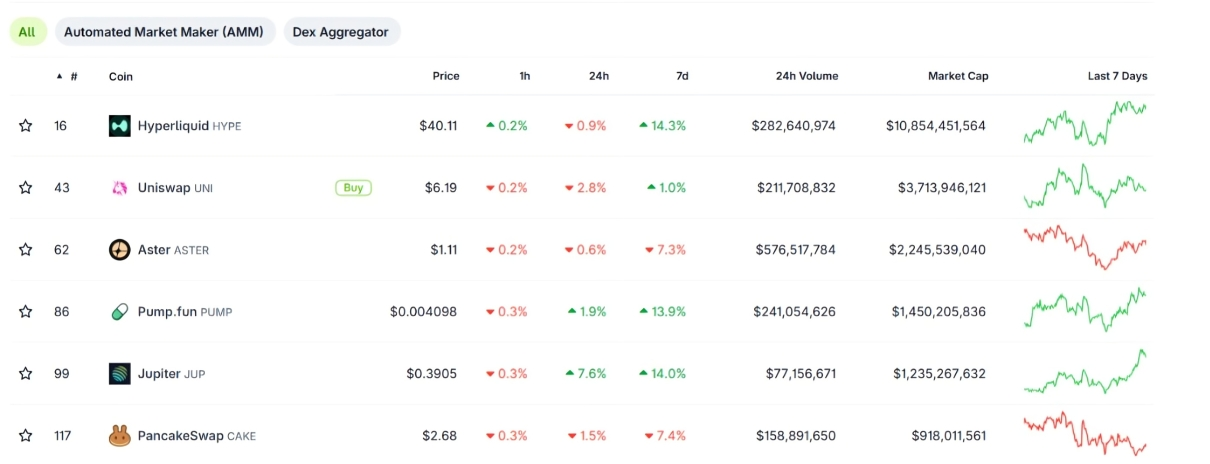
Task: Click the Uniswap unicorn logo icon
Action: 119,188
